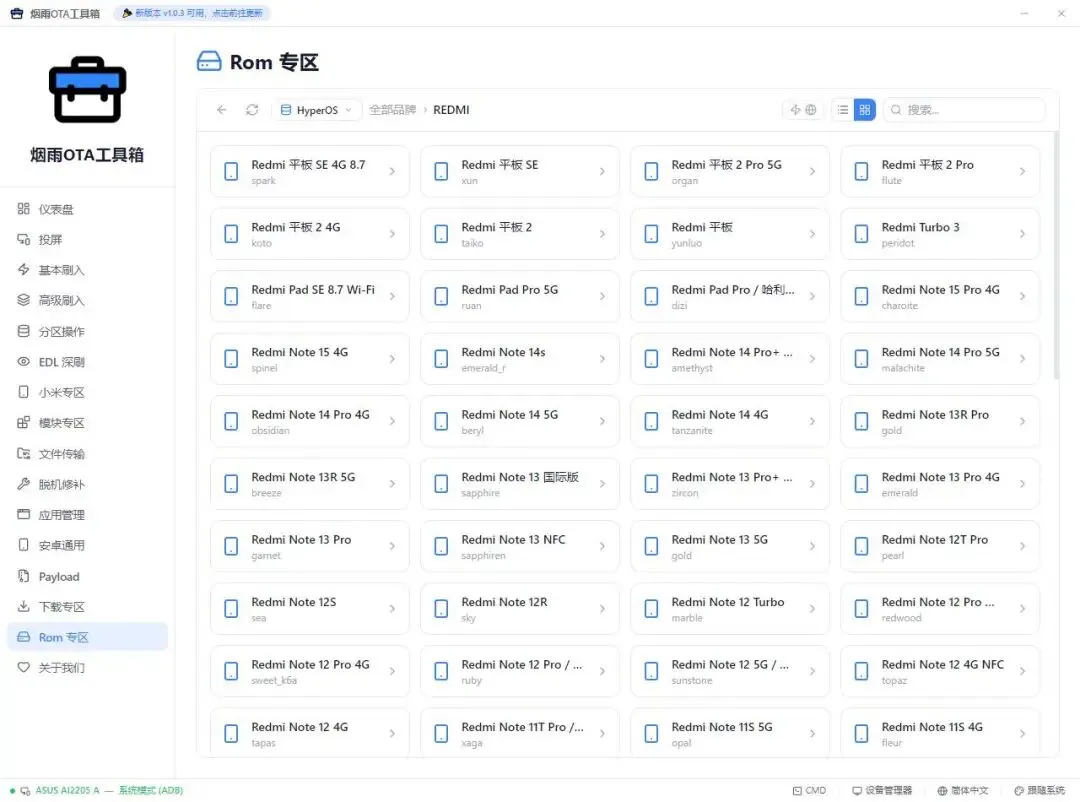Click device icon of Redmi Note 14 Pro 5G
Screen dimensions: 1080x802
tap(862, 358)
